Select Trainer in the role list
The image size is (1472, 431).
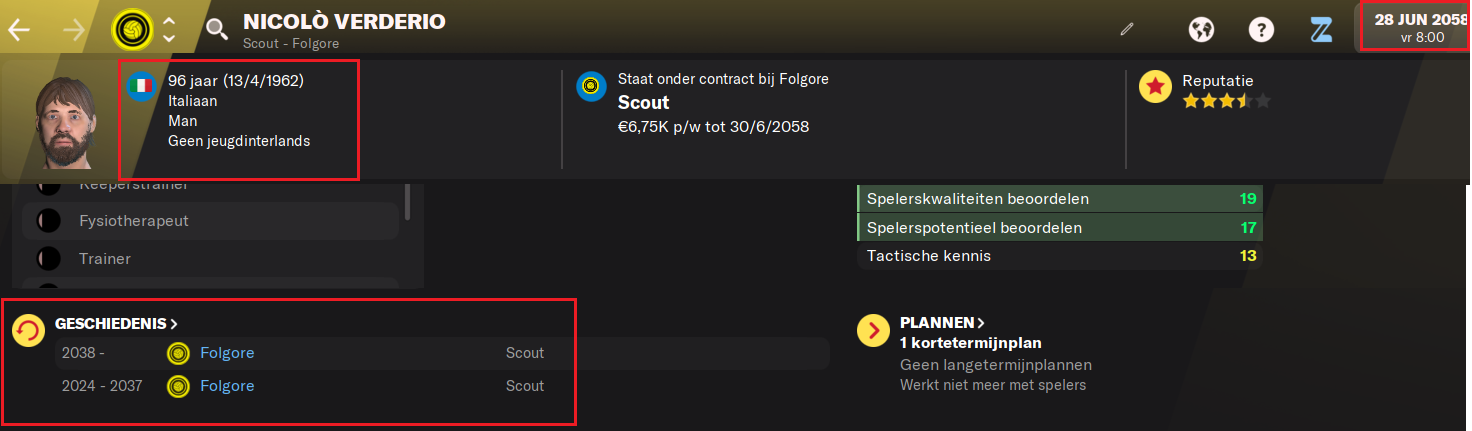pyautogui.click(x=210, y=259)
